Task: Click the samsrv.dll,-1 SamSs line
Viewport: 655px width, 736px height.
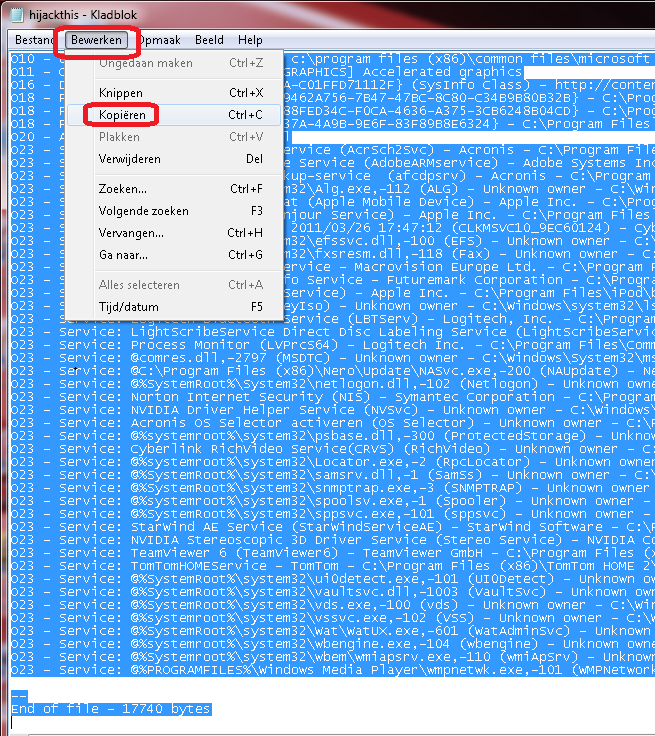Action: click(x=332, y=475)
